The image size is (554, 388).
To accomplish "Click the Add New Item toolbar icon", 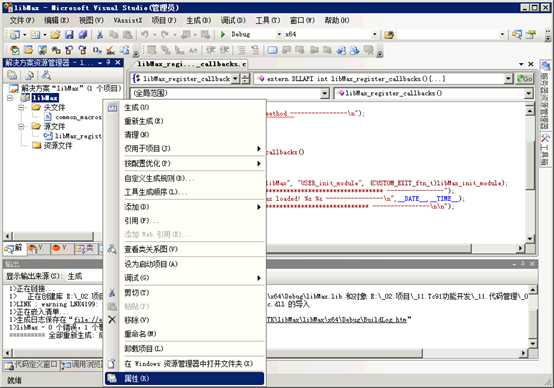I will 35,34.
